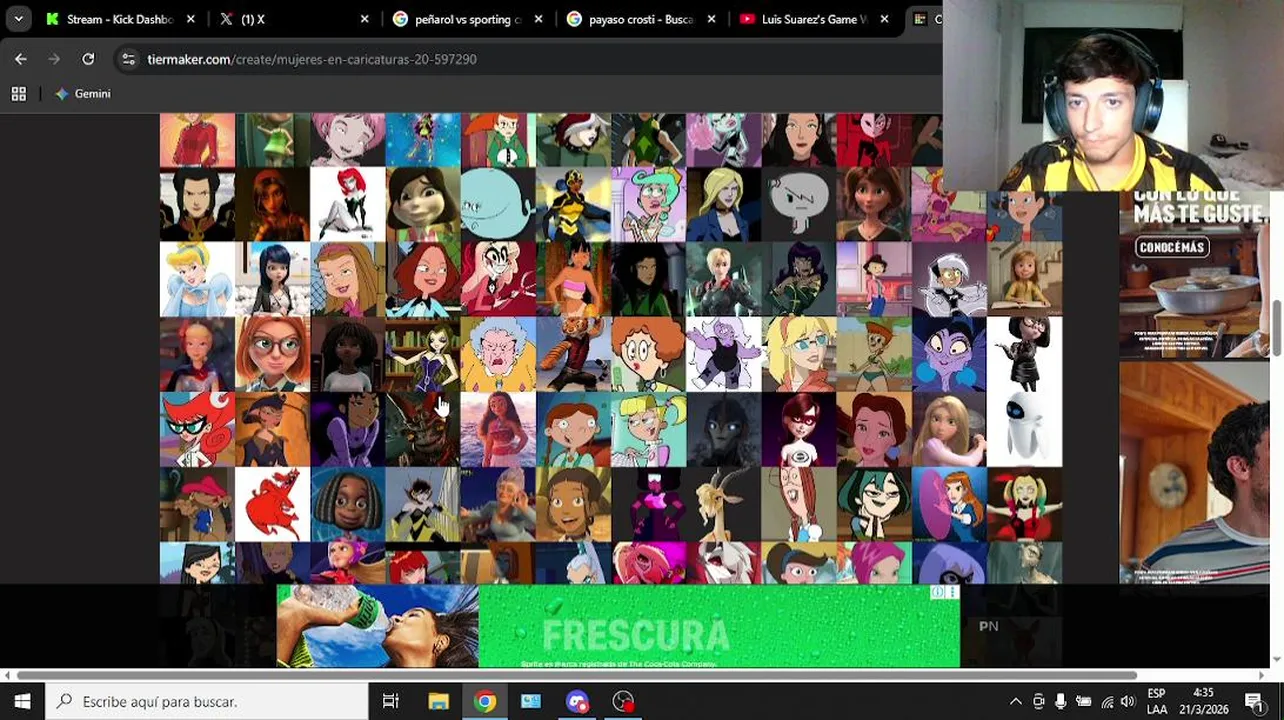Screen dimensions: 1284x720
Task: Open the Chrome apps grid shortcut
Action: click(18, 94)
